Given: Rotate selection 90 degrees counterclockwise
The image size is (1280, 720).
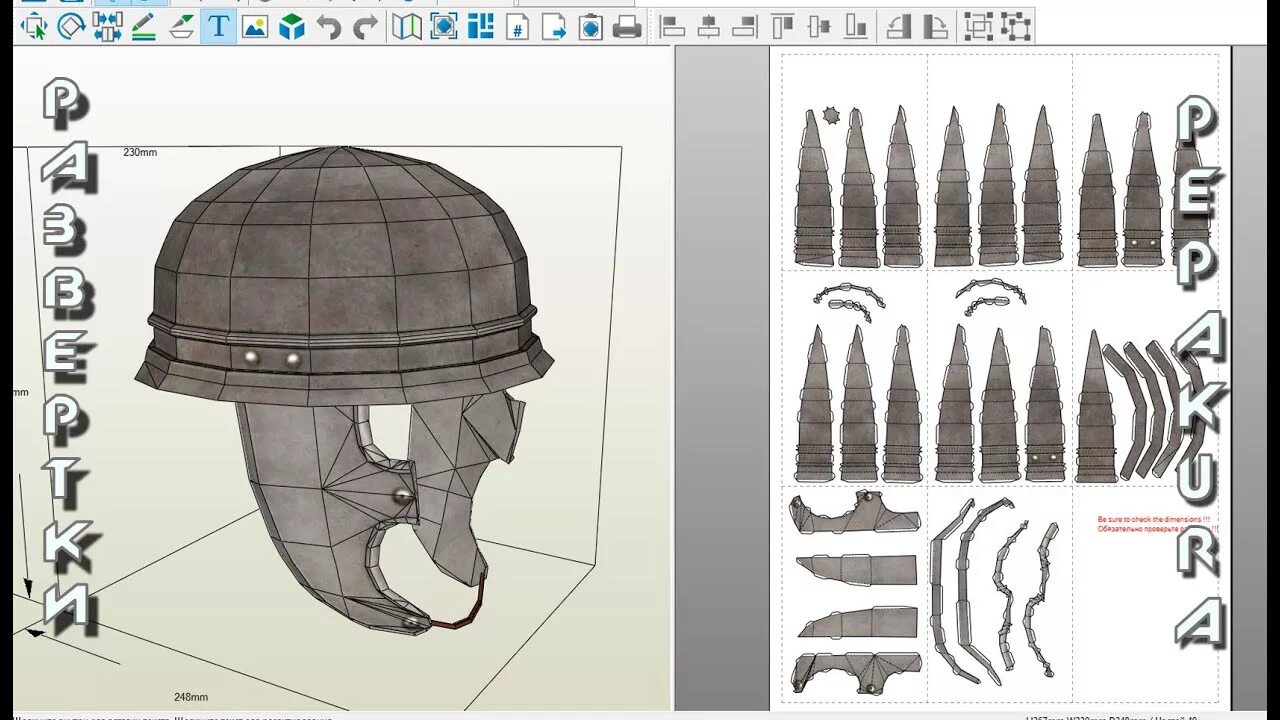Looking at the screenshot, I should 899,27.
